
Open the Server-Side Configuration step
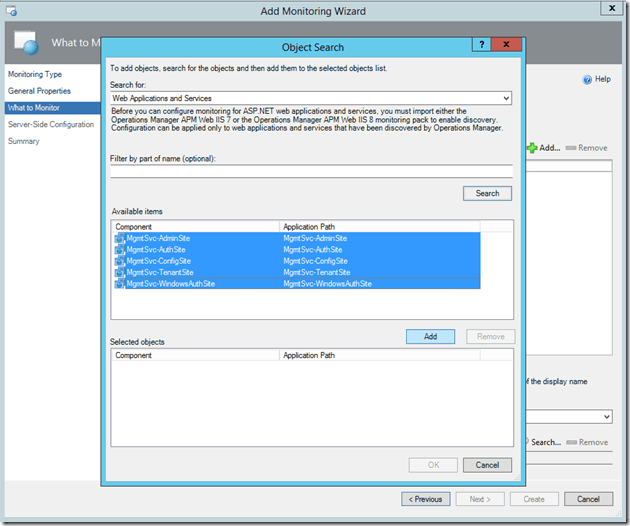(x=51, y=124)
